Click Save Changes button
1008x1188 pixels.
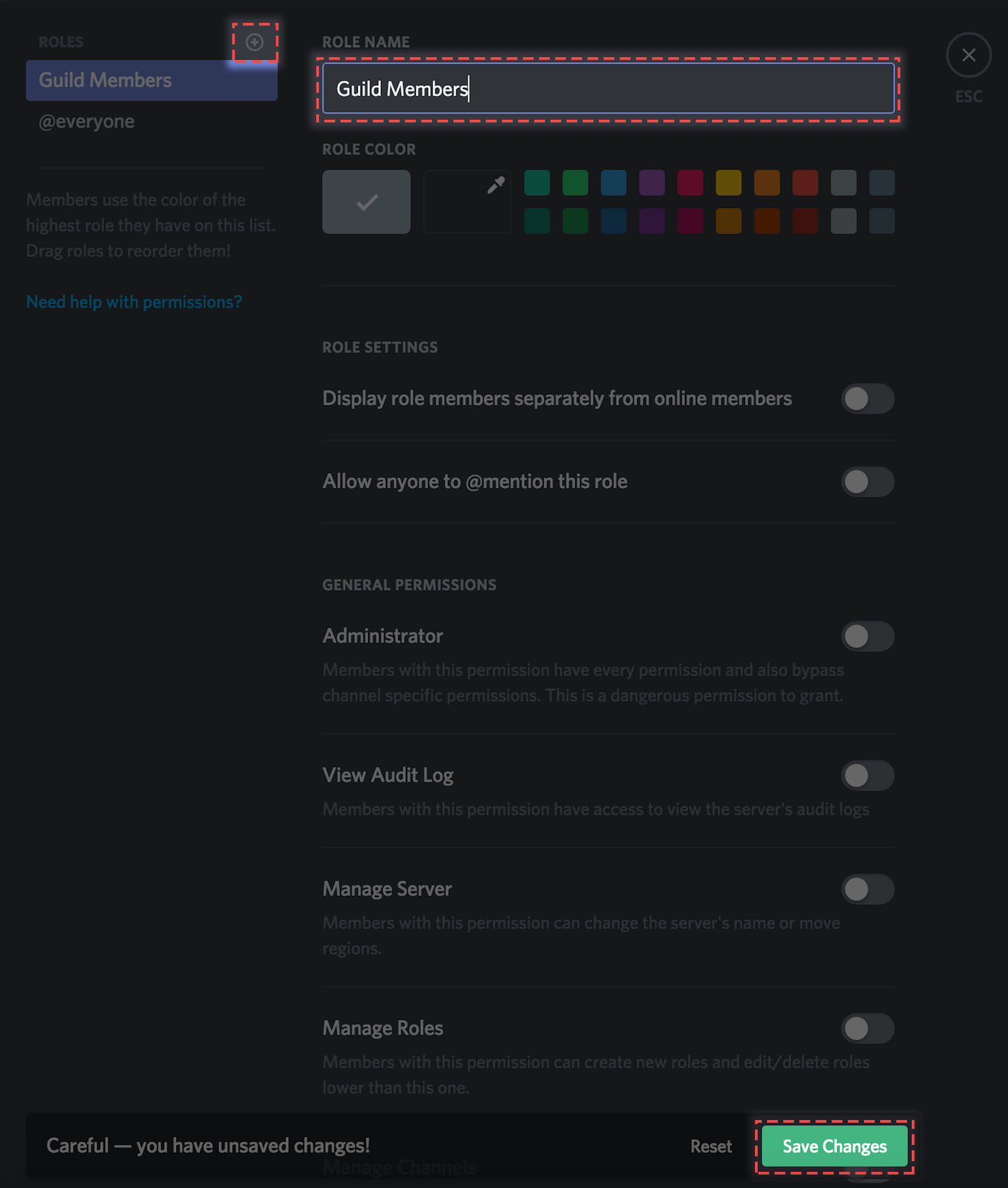[x=834, y=1146]
